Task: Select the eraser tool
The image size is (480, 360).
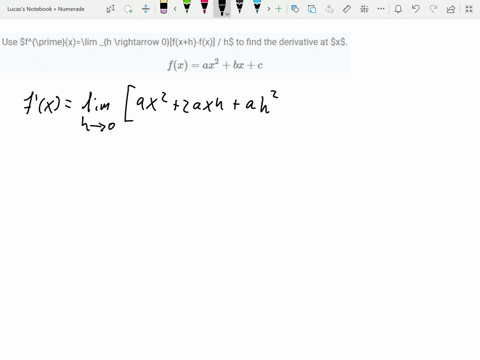Action: click(x=164, y=7)
